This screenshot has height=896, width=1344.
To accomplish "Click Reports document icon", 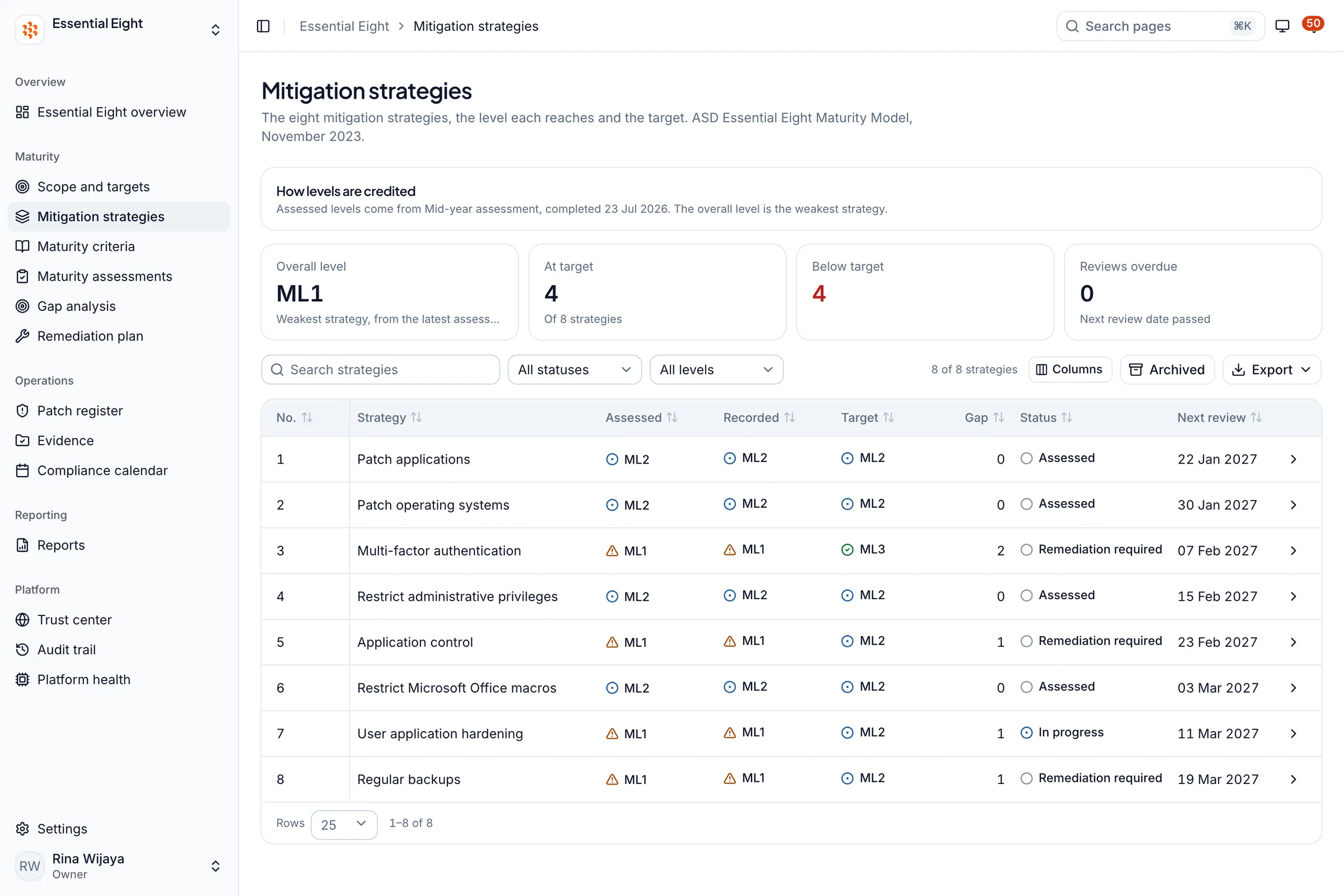I will [x=22, y=545].
